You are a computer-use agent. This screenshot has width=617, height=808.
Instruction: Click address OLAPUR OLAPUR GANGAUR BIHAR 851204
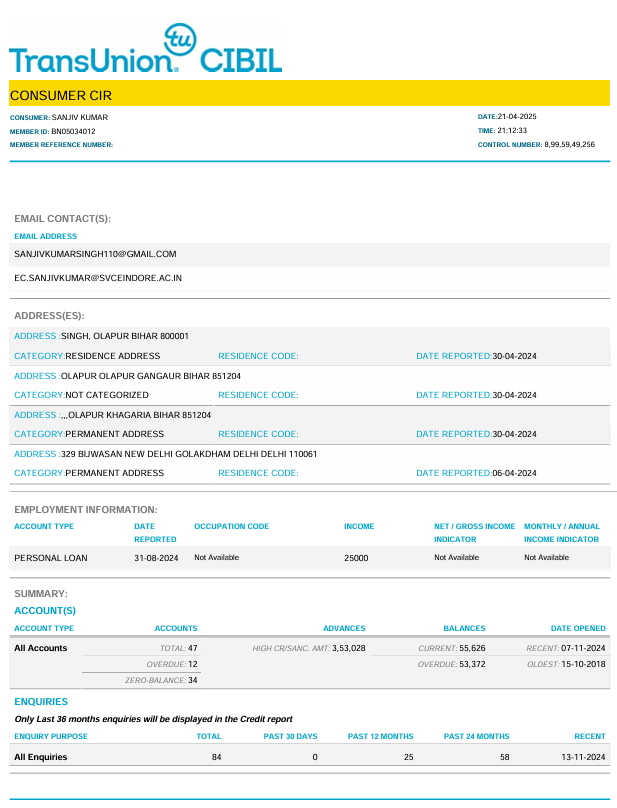pos(151,376)
